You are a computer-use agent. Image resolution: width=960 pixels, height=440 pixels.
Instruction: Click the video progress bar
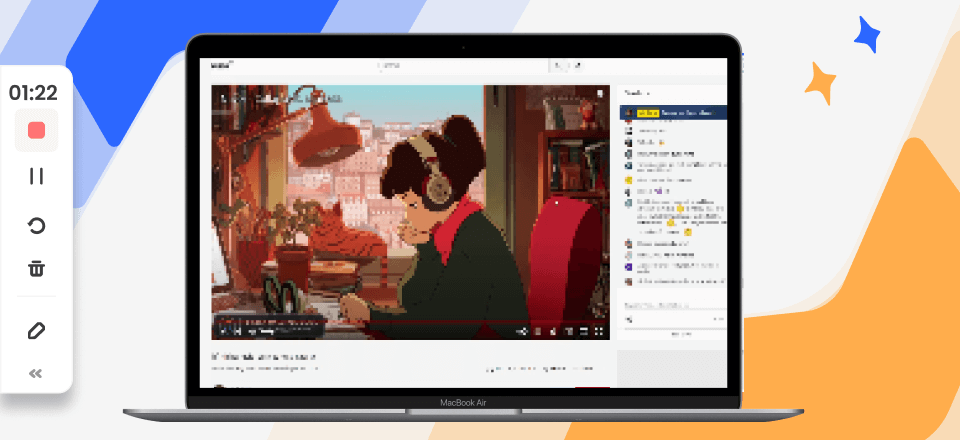pos(410,321)
